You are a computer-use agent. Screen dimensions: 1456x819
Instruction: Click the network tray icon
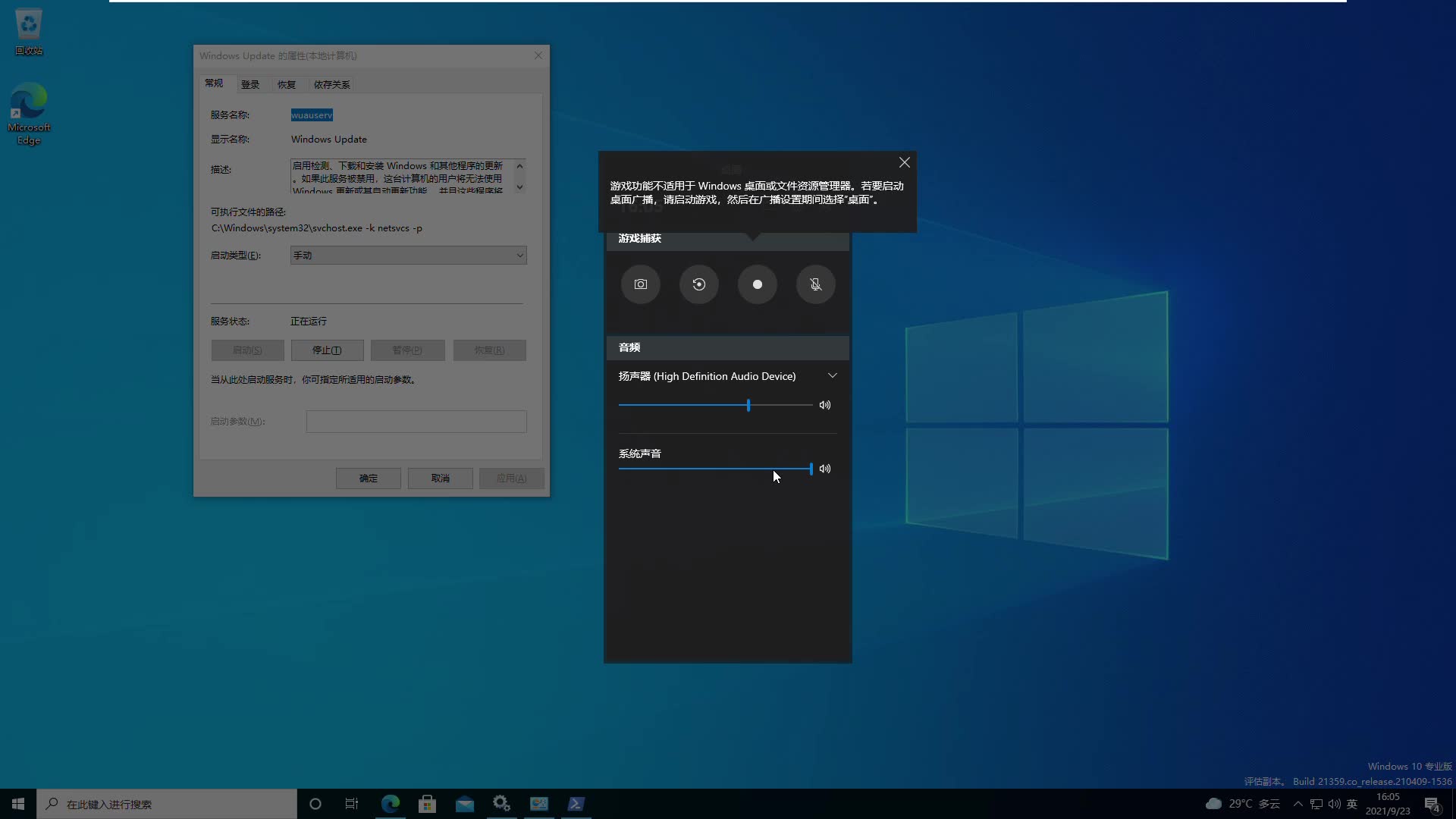[x=1316, y=804]
